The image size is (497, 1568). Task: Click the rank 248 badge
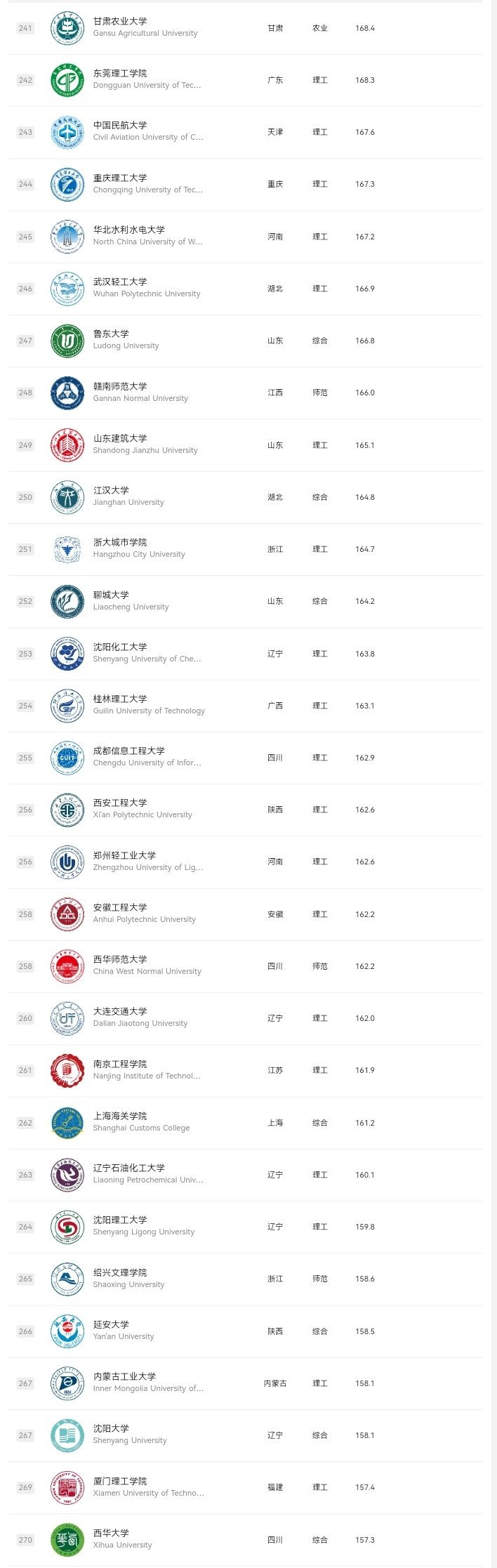25,393
